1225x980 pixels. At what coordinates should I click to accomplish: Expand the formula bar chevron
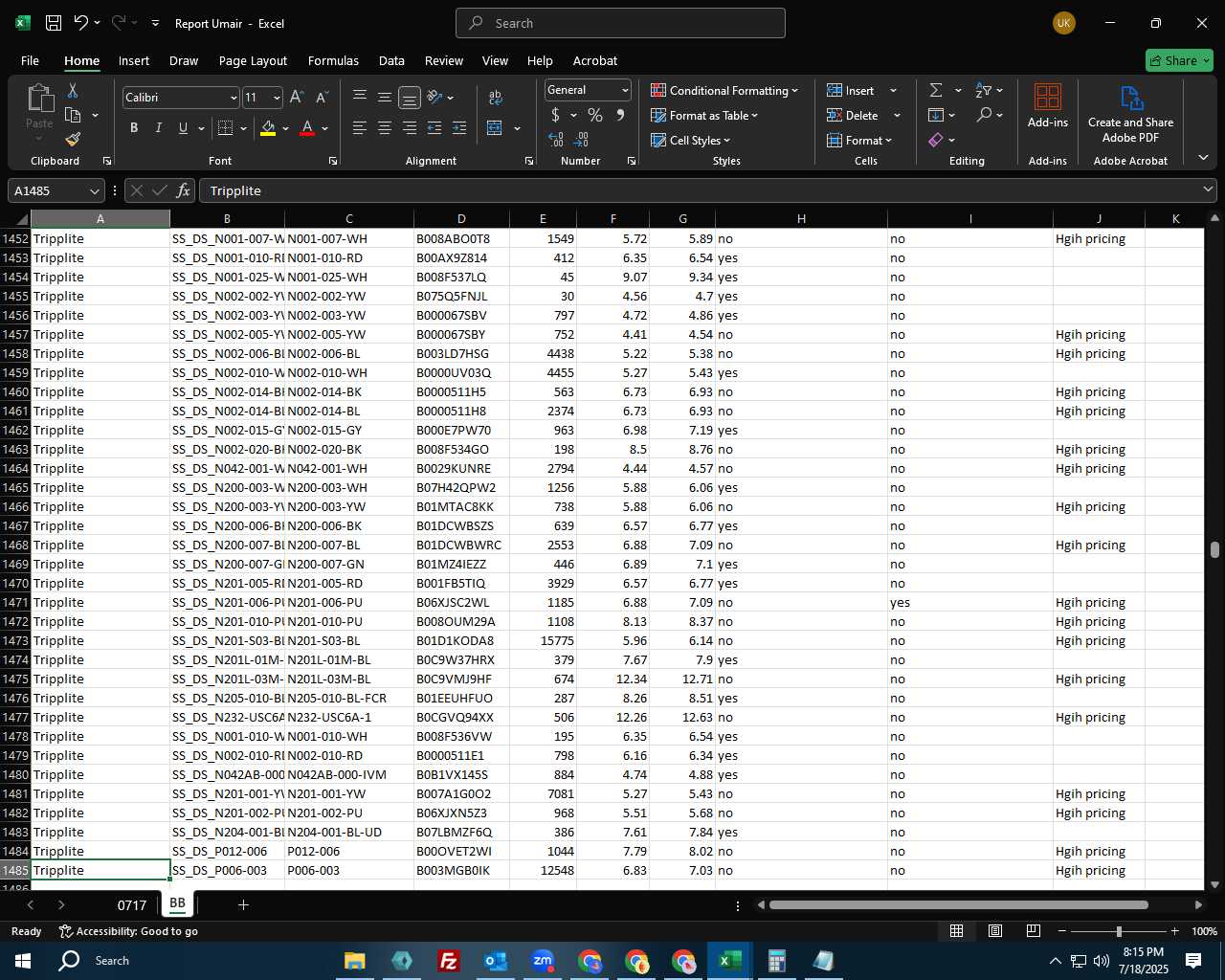[x=1208, y=189]
